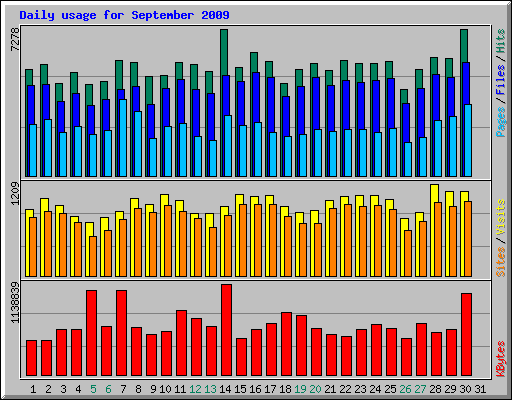Select the orange Sites bar for day 10
This screenshot has width=512, height=400.
(168, 241)
